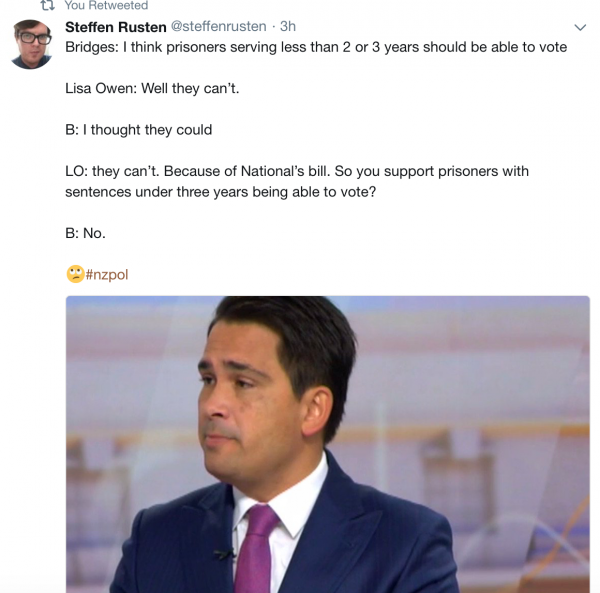Click the "You Retweeted" label
Viewport: 600px width, 593px height.
[106, 5]
